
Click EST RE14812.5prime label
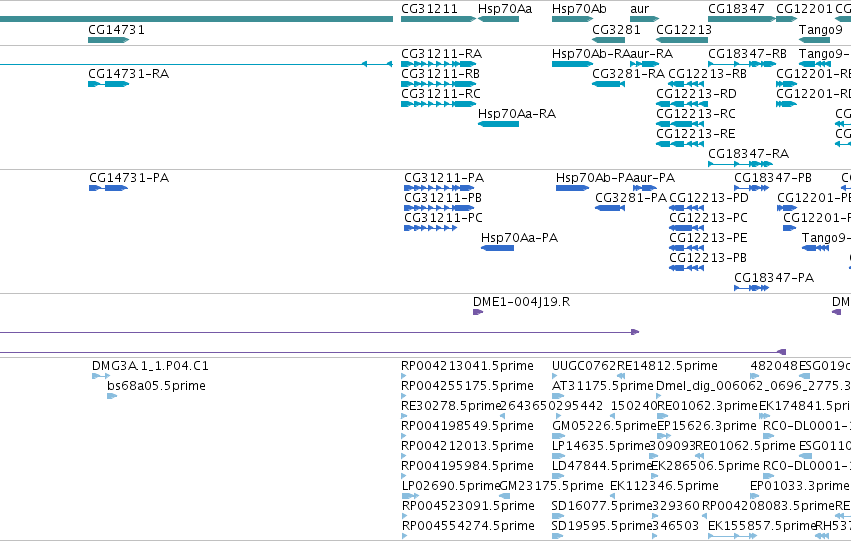click(667, 366)
